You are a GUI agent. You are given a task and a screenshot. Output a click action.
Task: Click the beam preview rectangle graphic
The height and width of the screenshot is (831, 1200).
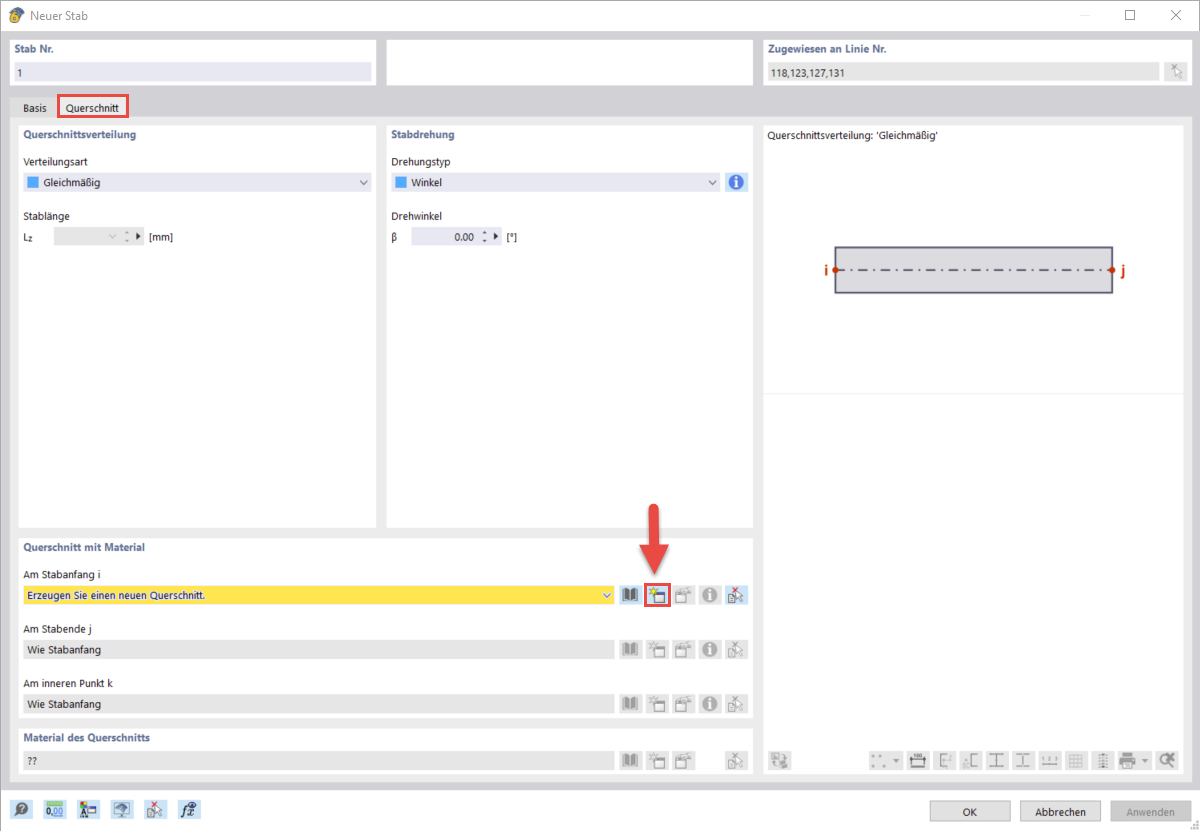coord(973,270)
